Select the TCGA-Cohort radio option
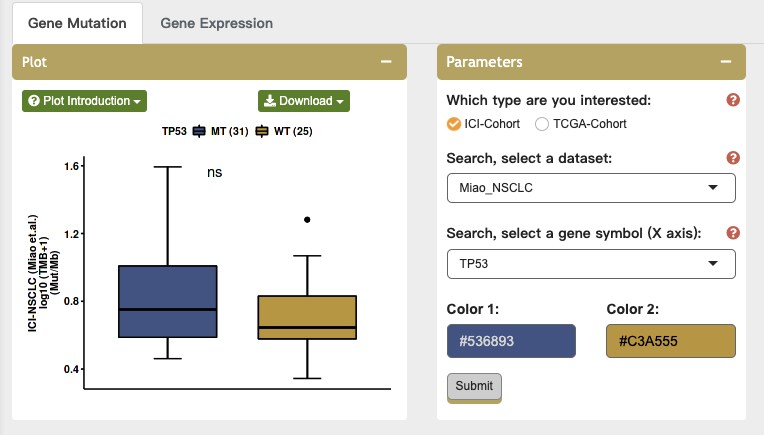The width and height of the screenshot is (764, 435). pos(543,124)
